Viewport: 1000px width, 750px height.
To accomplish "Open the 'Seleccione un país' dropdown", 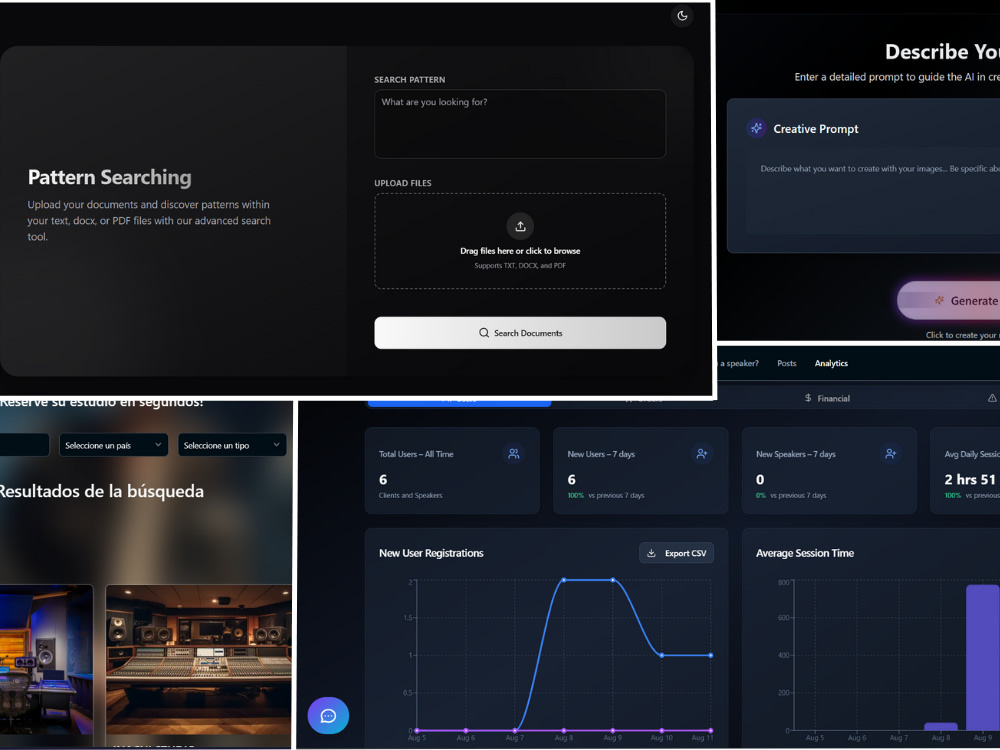I will tap(114, 445).
